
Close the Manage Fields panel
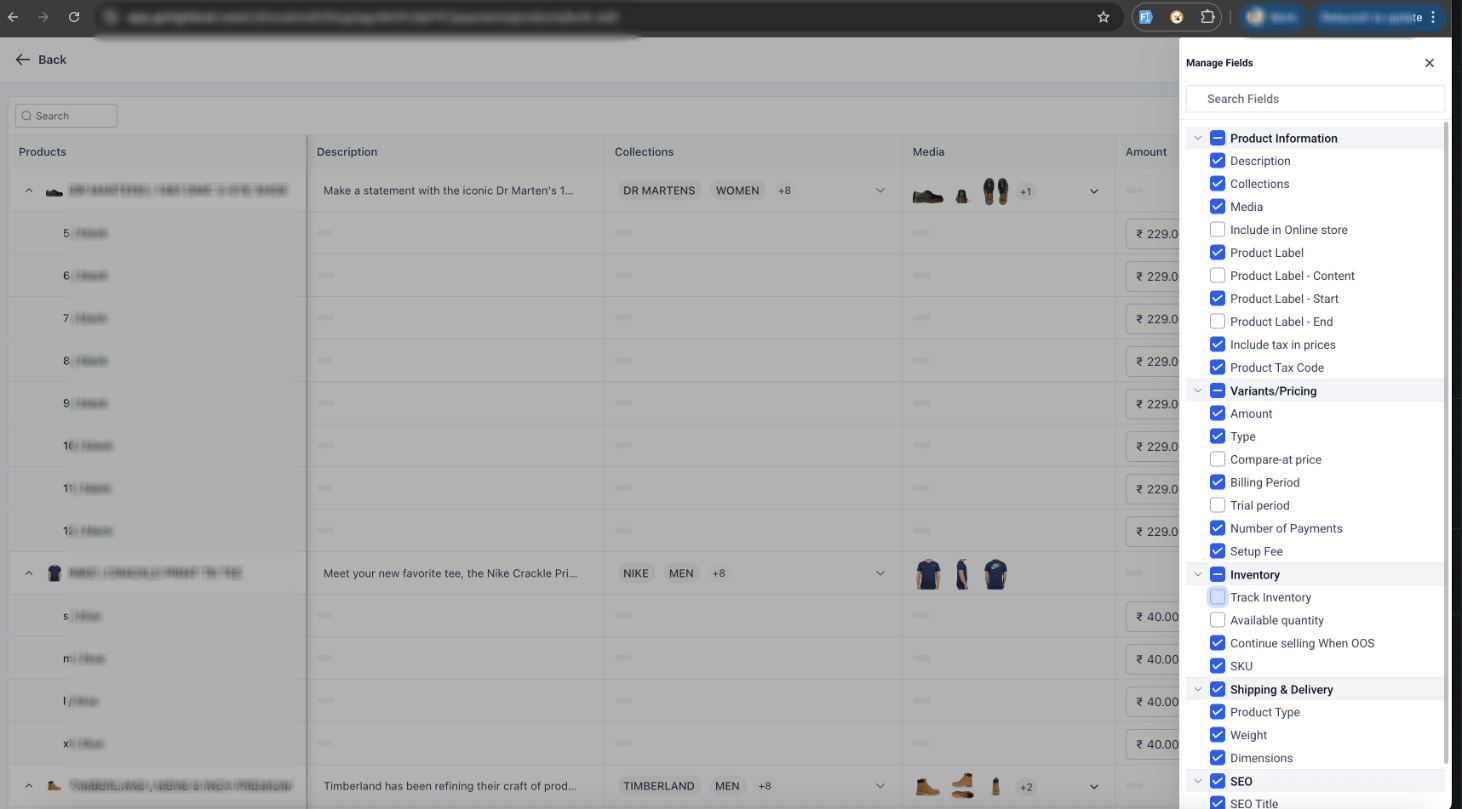click(x=1429, y=63)
